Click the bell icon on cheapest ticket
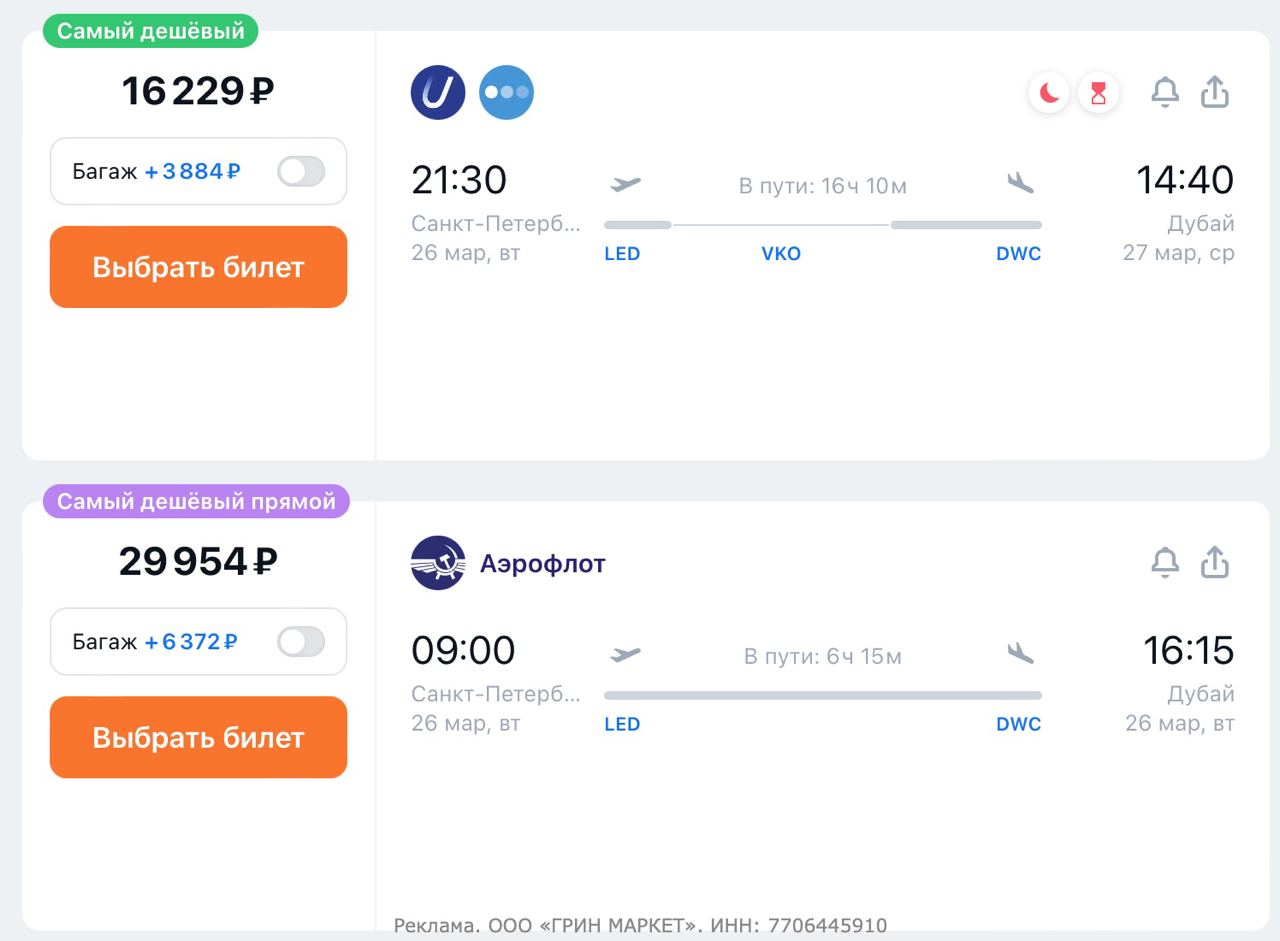Screen dimensions: 1280x941 tap(1165, 92)
